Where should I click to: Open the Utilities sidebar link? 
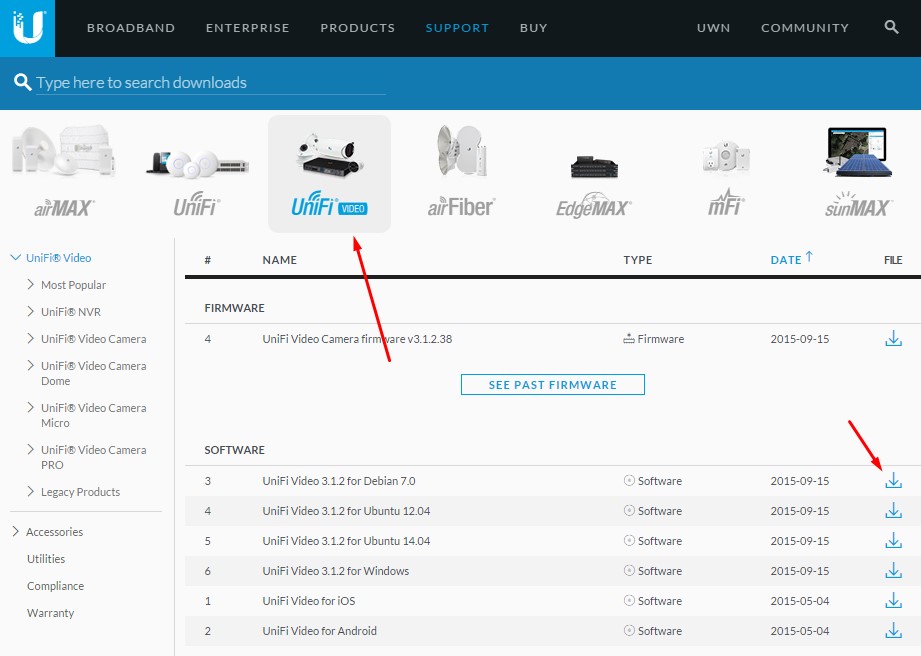(x=46, y=559)
